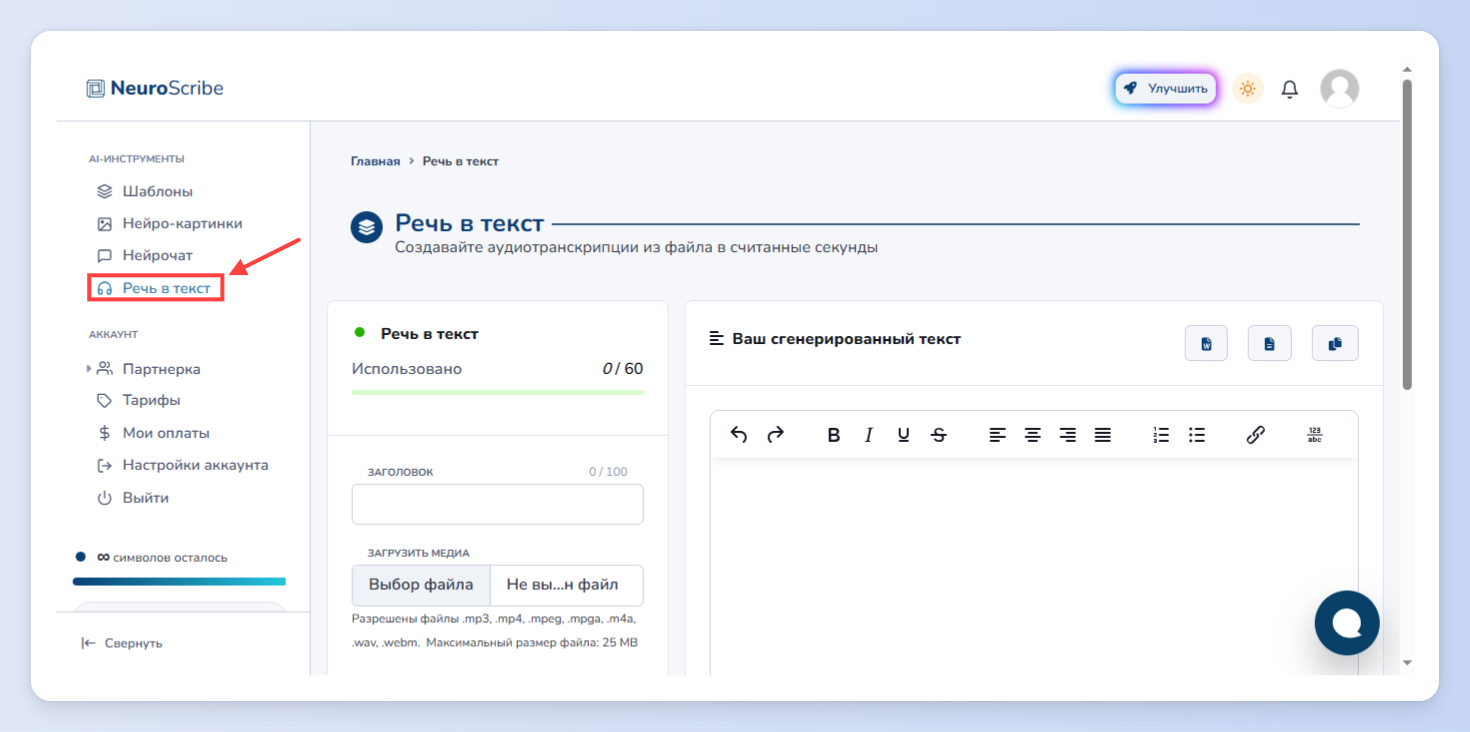Go to Главная via breadcrumb
1470x732 pixels.
(x=375, y=161)
